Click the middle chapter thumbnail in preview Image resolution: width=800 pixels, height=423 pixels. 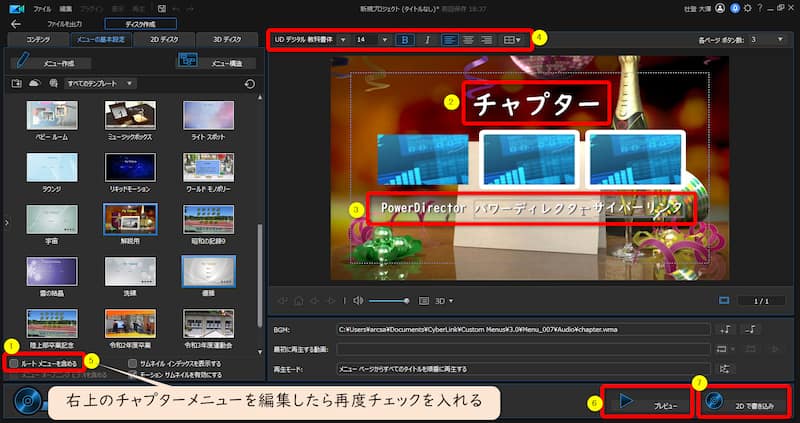point(529,159)
